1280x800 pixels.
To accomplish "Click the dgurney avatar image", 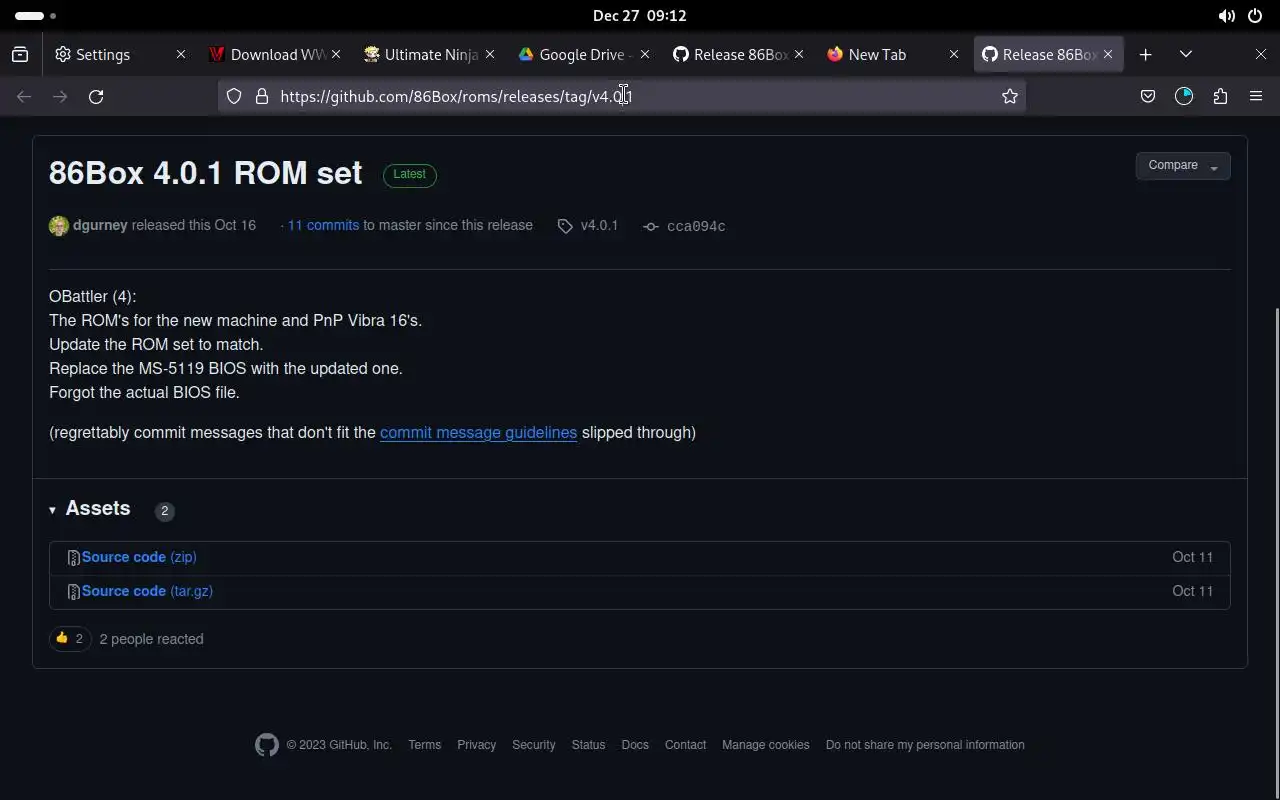I will click(59, 226).
